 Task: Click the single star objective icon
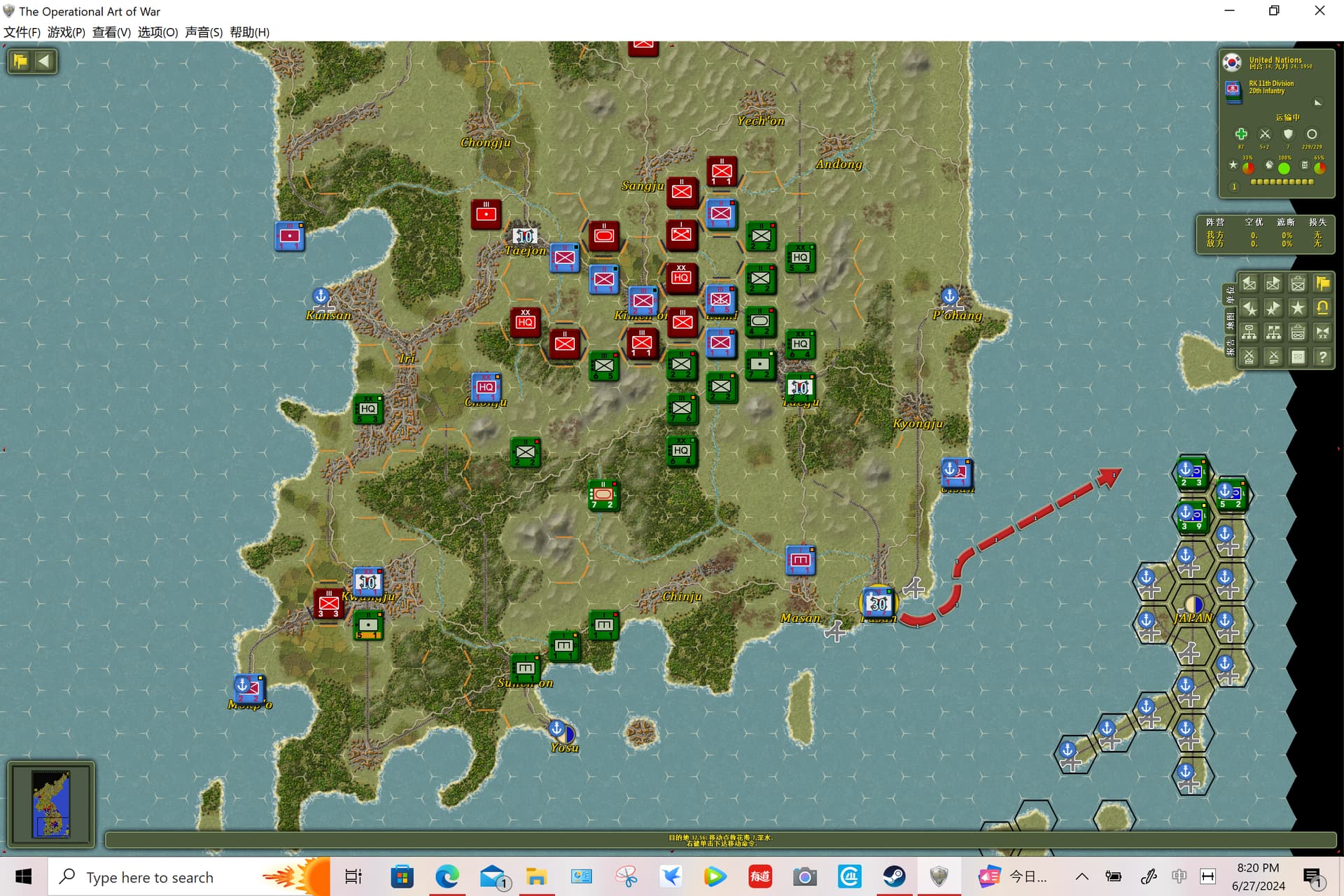click(1298, 307)
